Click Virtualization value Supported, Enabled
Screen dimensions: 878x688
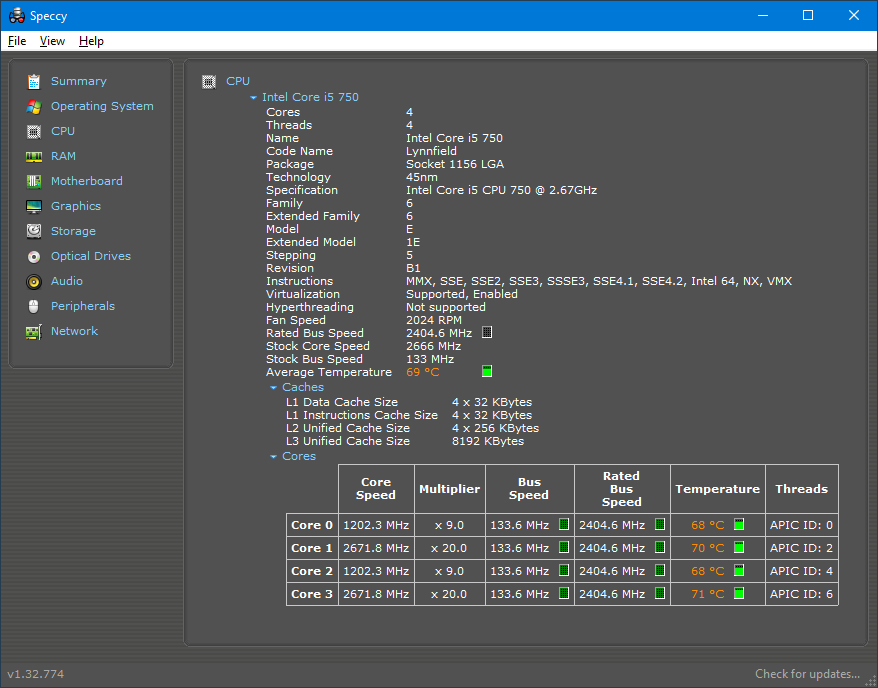[462, 294]
